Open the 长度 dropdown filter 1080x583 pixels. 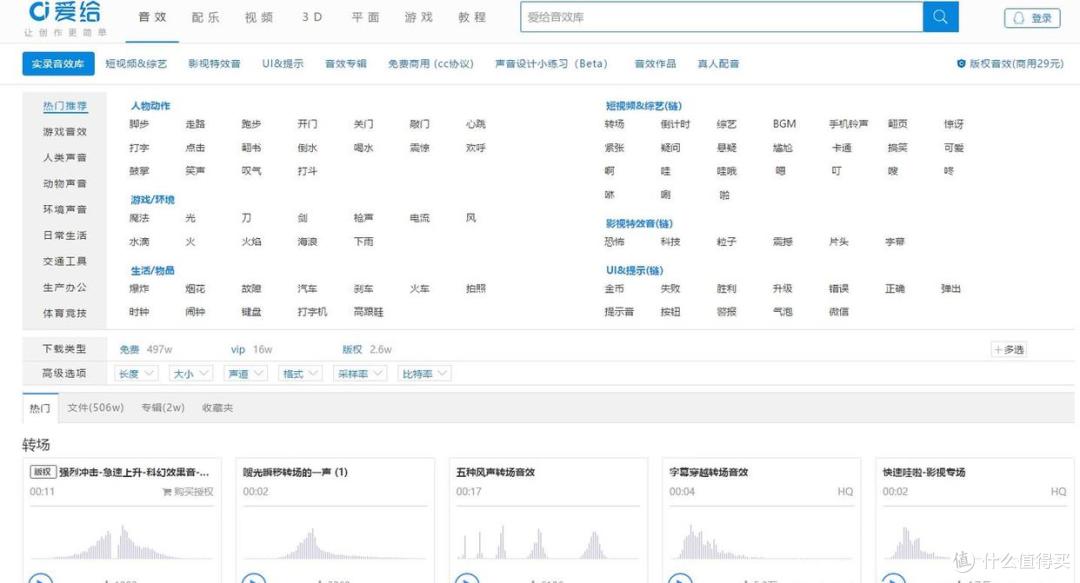point(136,374)
